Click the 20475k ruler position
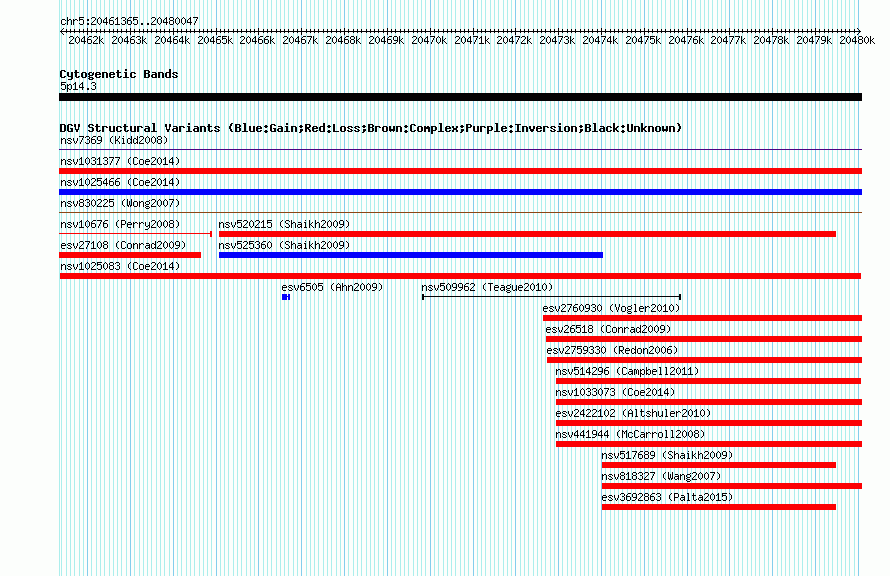The height and width of the screenshot is (576, 890). tap(643, 40)
